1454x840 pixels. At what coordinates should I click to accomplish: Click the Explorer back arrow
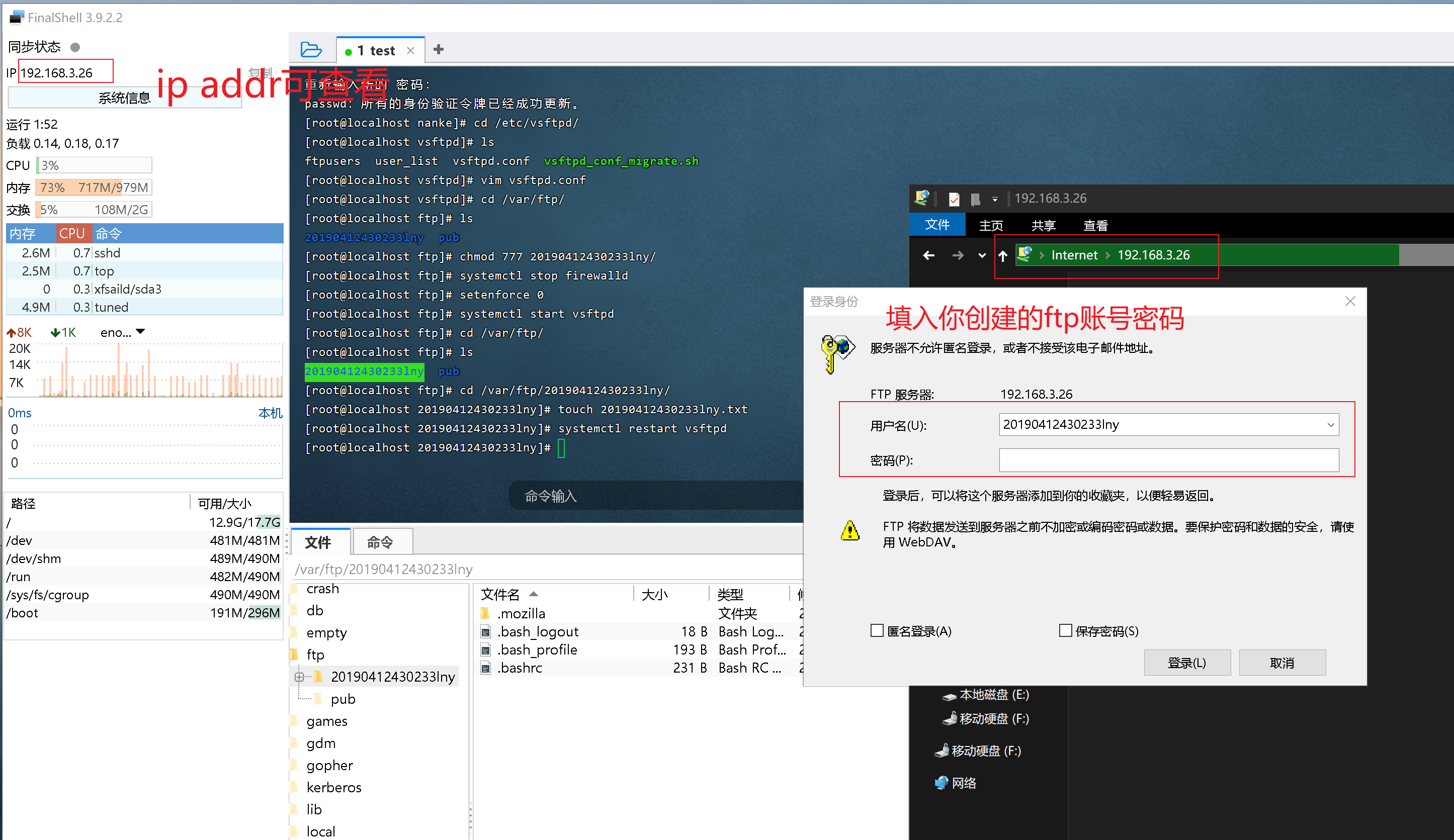[x=928, y=255]
